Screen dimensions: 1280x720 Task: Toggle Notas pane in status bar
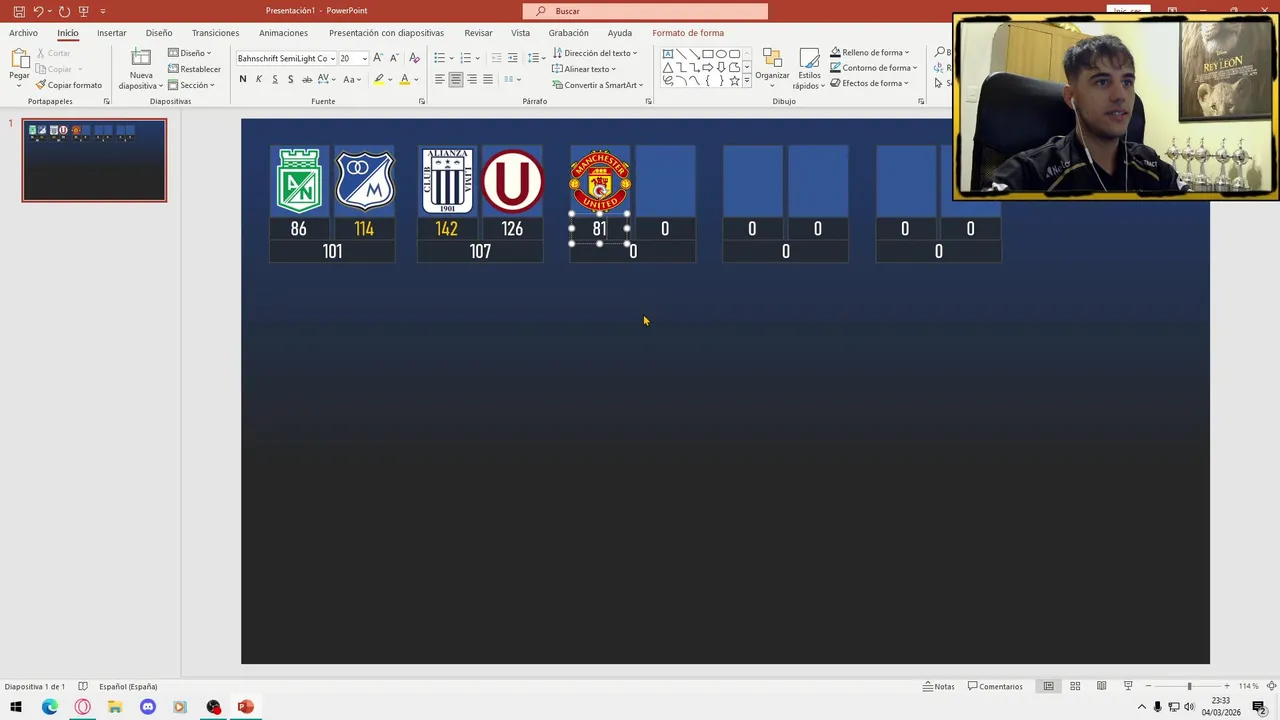[x=939, y=686]
